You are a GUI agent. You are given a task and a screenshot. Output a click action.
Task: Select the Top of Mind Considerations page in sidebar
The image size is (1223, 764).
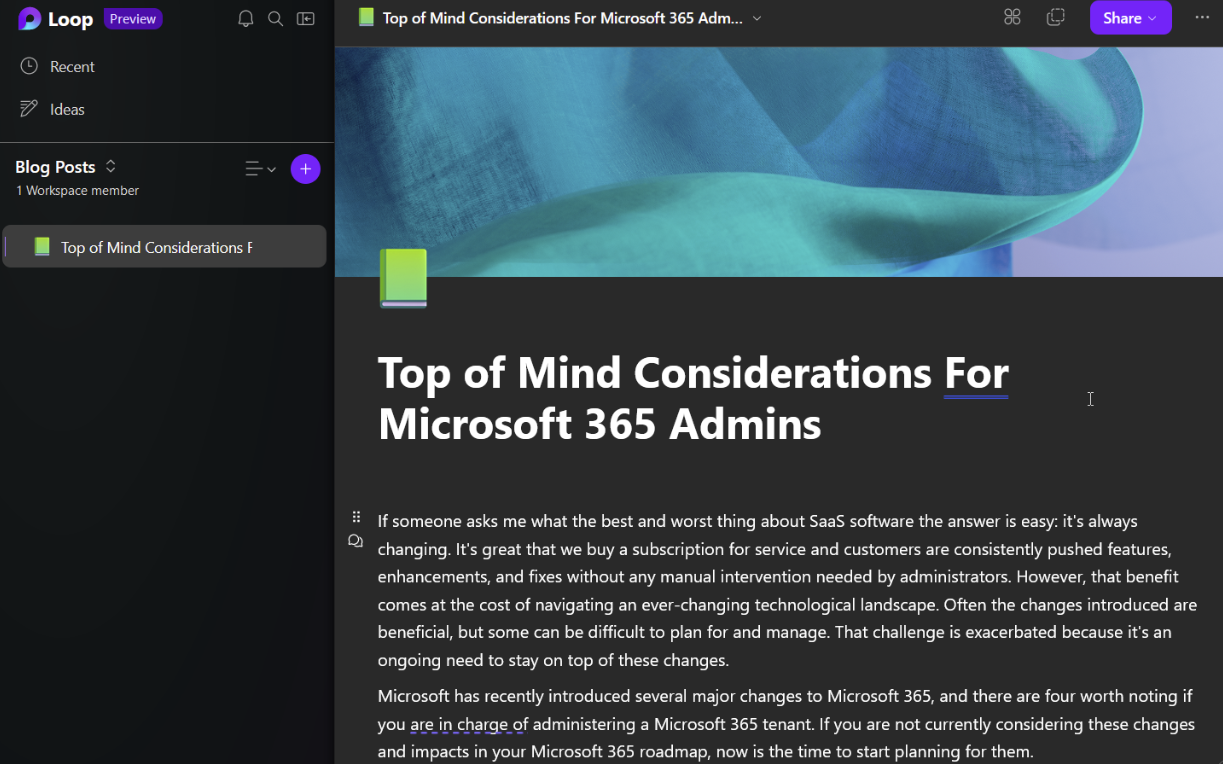pyautogui.click(x=165, y=247)
